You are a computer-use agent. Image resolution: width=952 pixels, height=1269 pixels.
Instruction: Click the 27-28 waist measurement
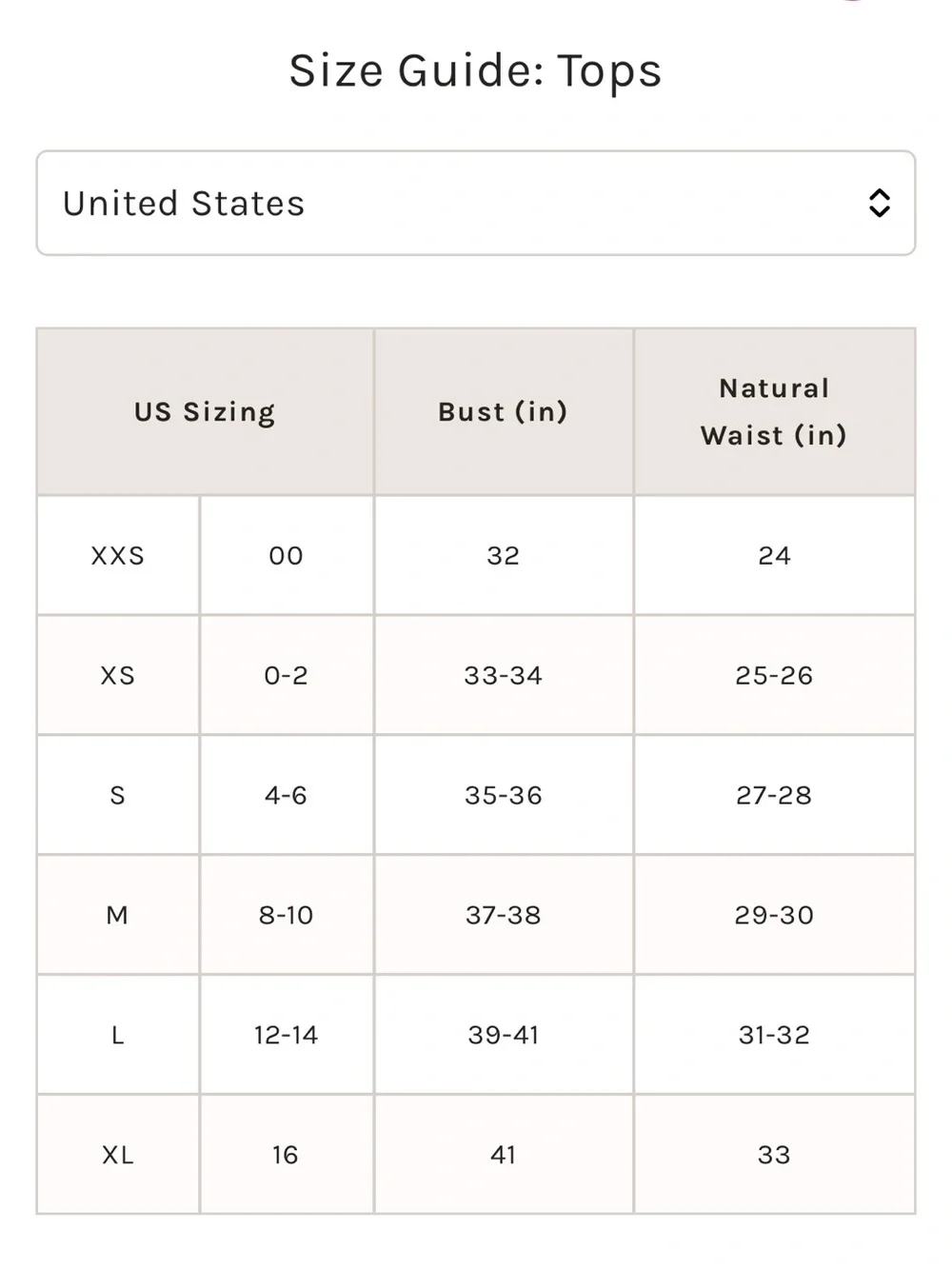pyautogui.click(x=774, y=796)
